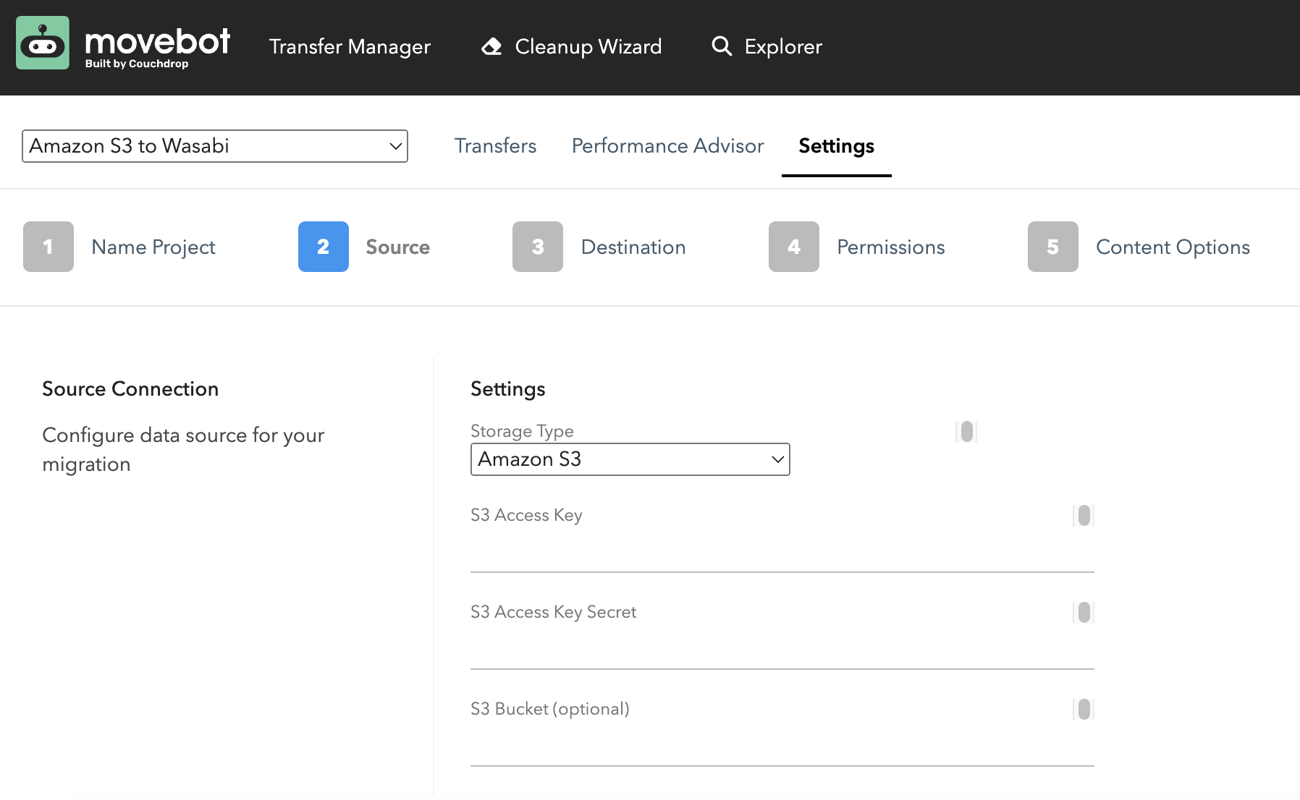Click the magnifying glass icon next to Explorer

(x=722, y=46)
